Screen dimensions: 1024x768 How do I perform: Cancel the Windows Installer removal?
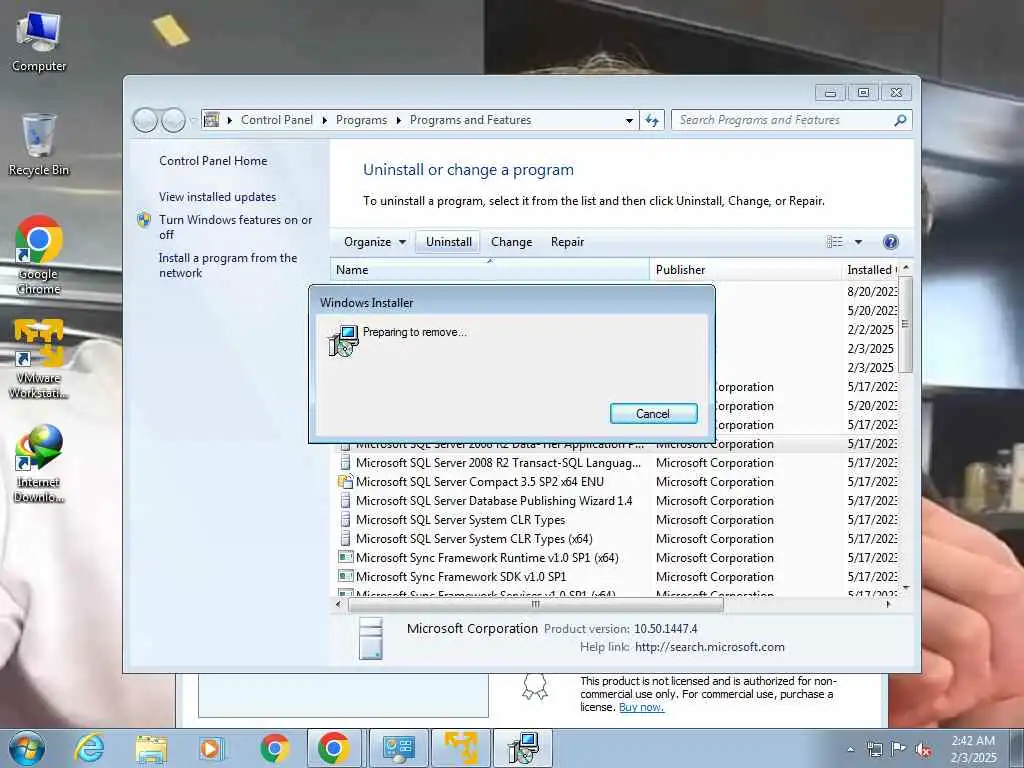click(x=653, y=413)
